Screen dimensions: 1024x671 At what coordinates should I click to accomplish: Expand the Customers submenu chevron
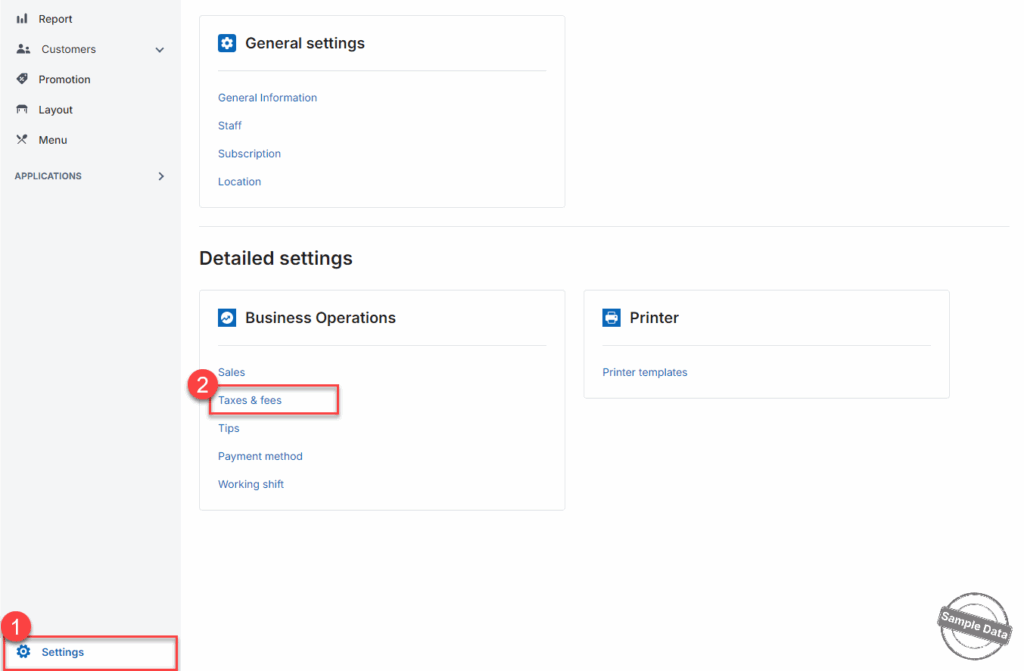point(160,50)
